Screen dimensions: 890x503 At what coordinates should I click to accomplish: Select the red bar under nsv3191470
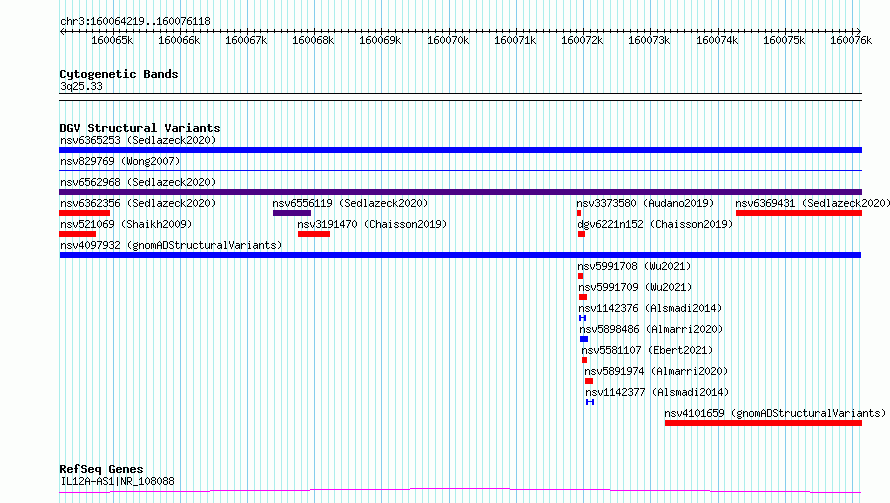click(x=314, y=234)
